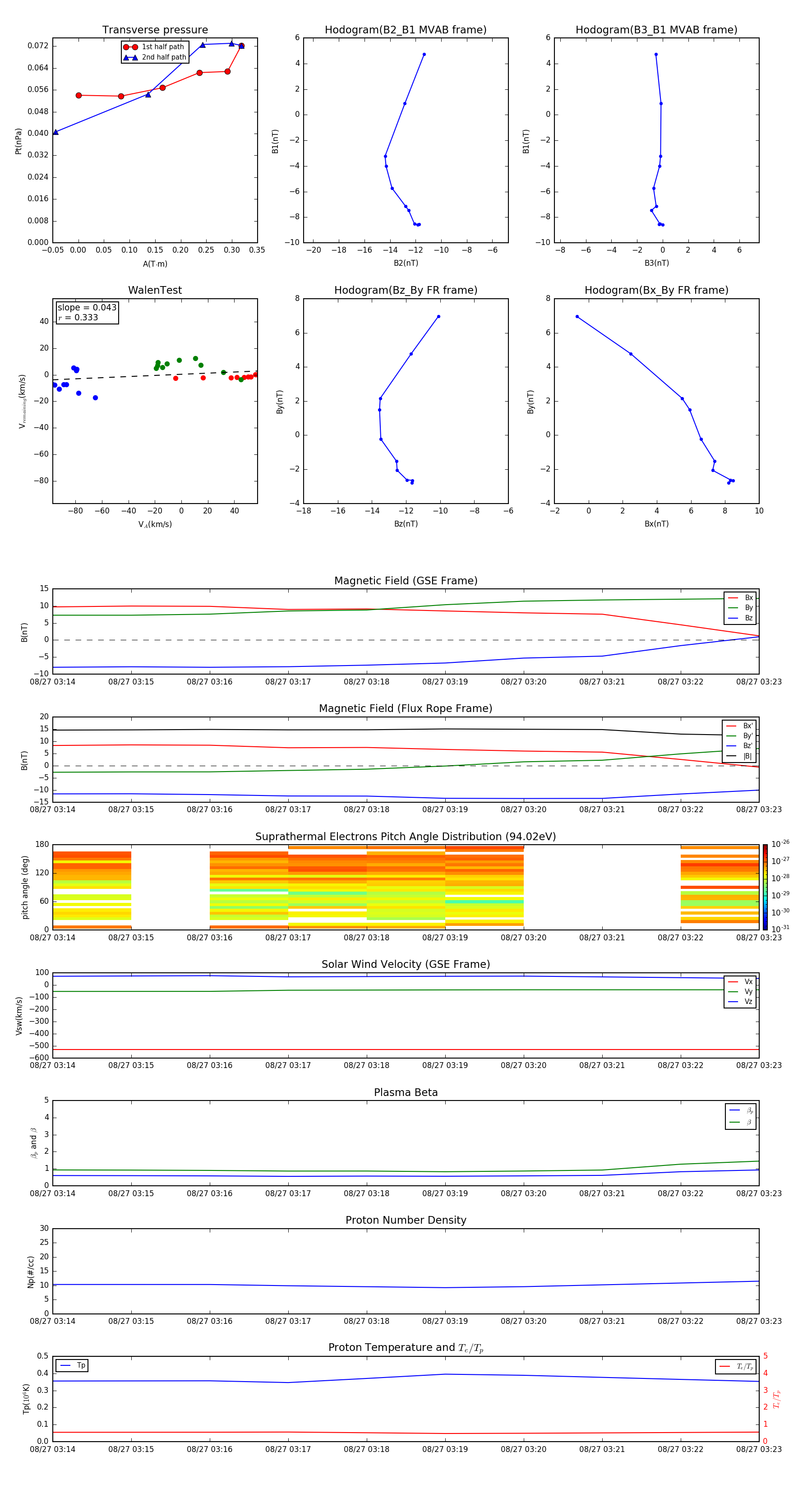Click the "V_A(km/s)" x-axis label
812x1489 pixels.
tap(155, 525)
